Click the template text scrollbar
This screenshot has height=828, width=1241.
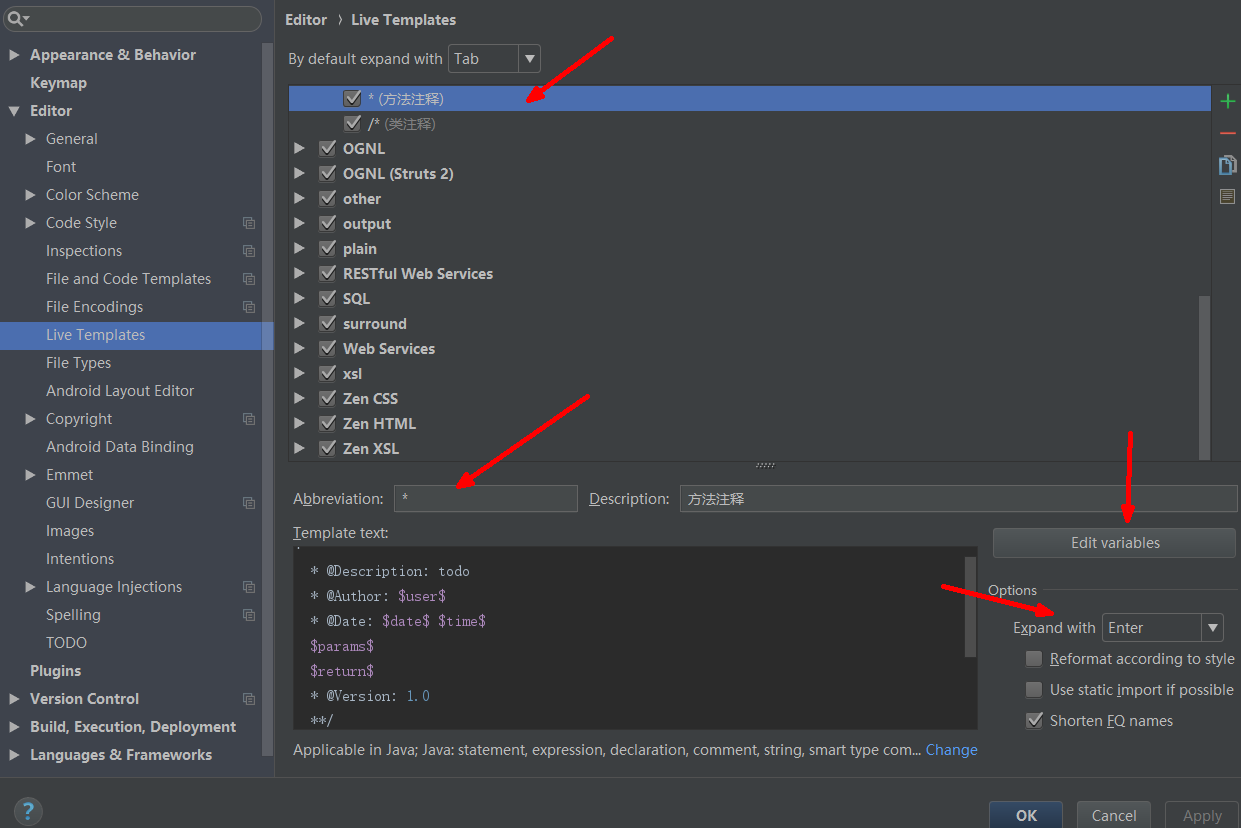tap(970, 607)
